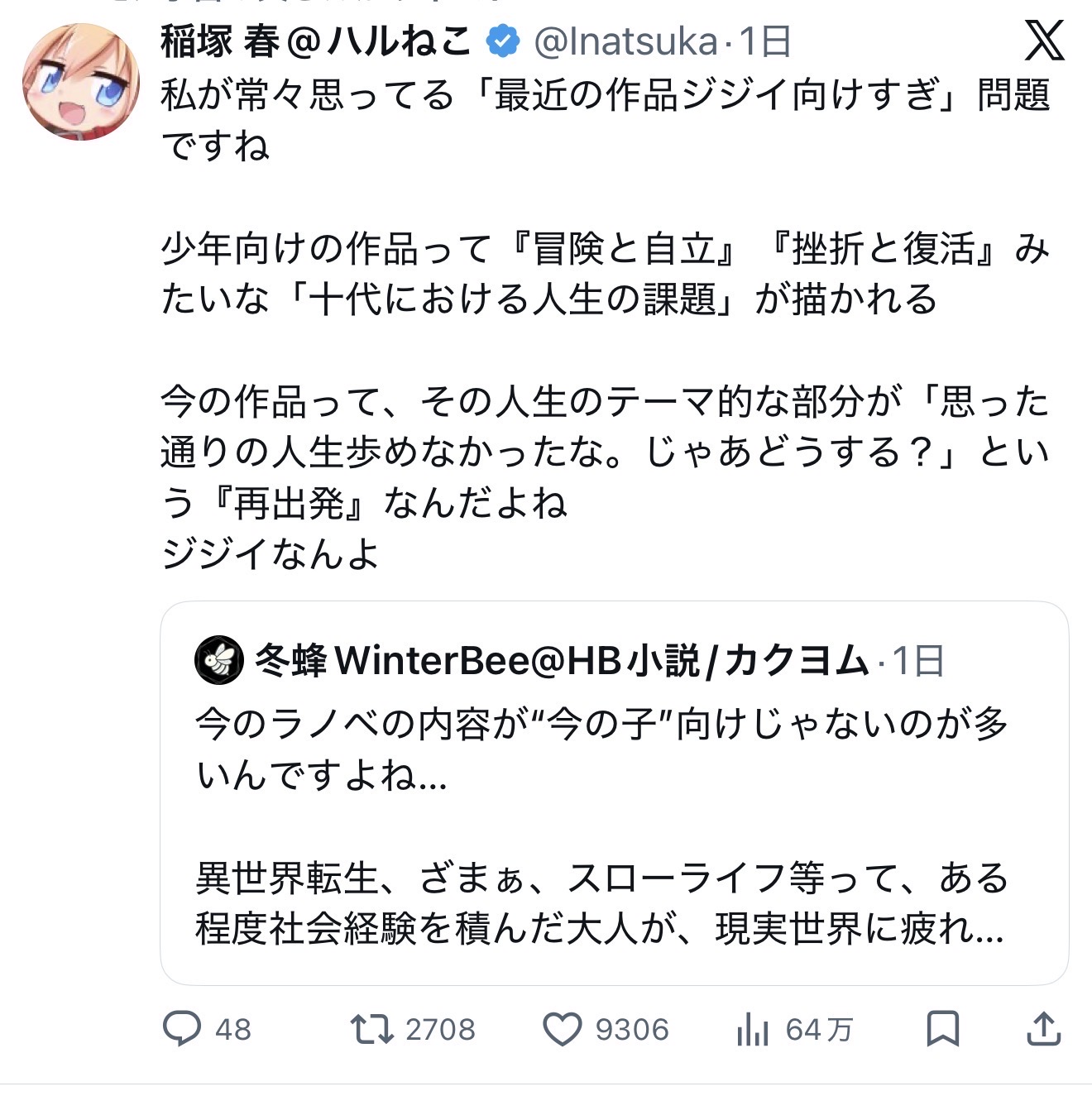The image size is (1092, 1096).
Task: Open quoted author 冬蜂 WinterBee name
Action: pos(561,660)
